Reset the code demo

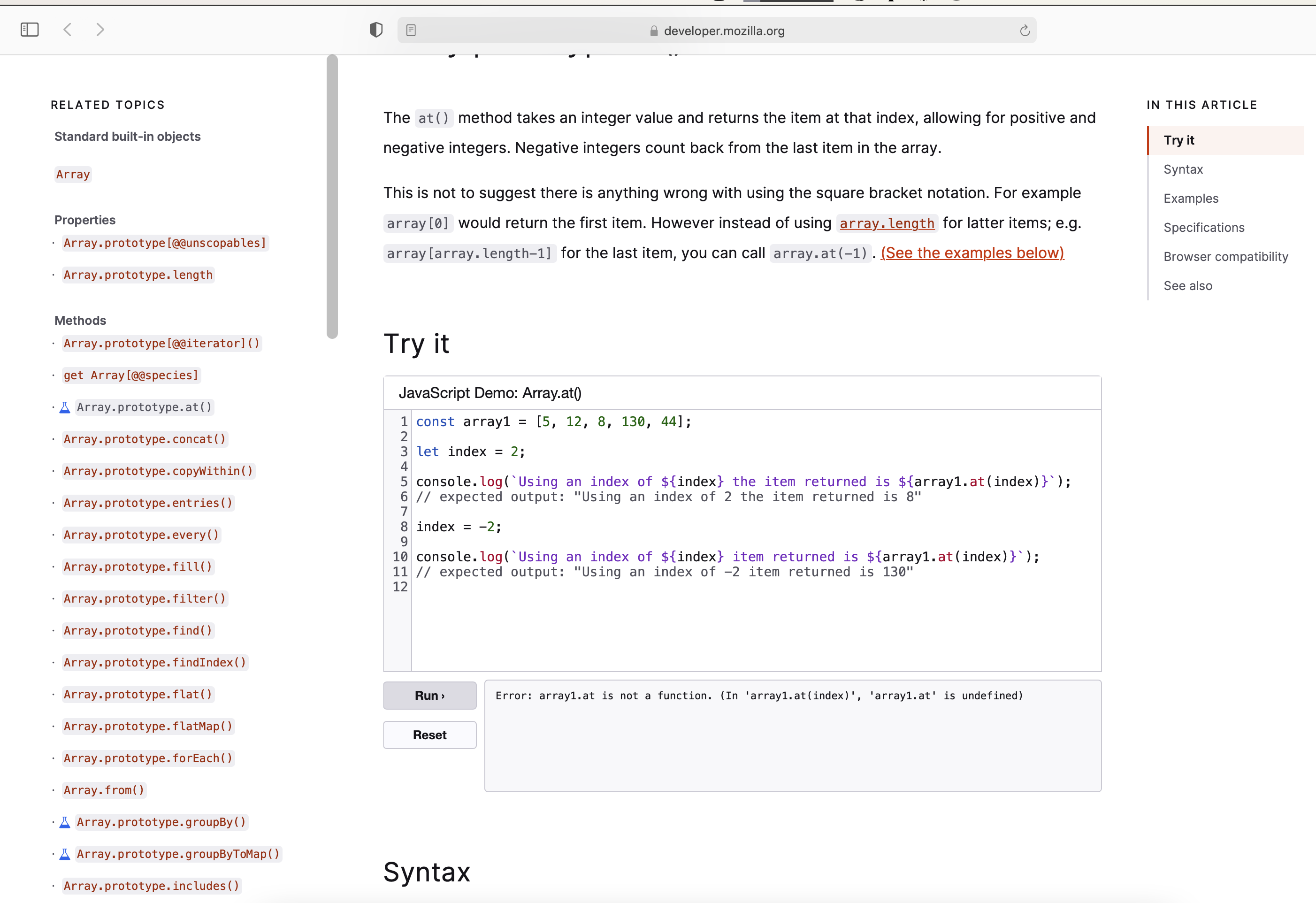[429, 735]
